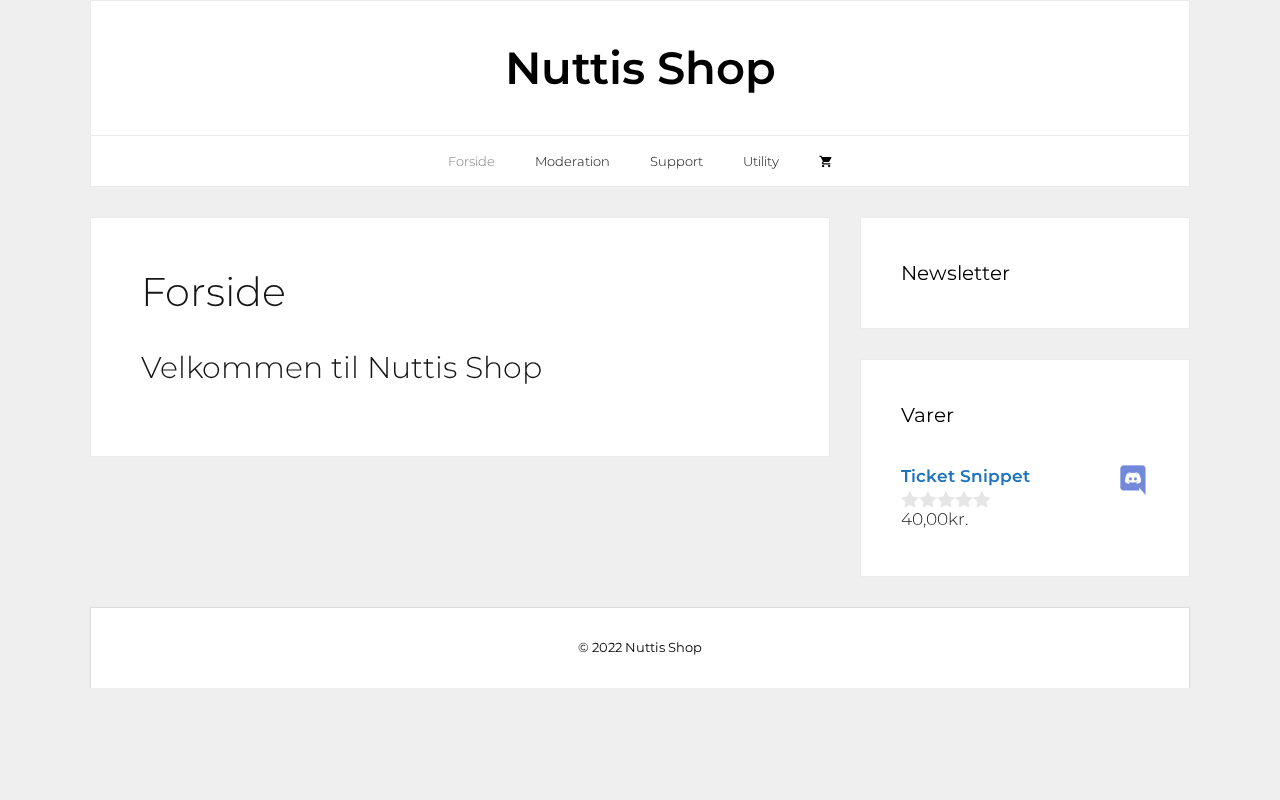Screen dimensions: 1280x800
Task: Go to Forside in navigation menu
Action: point(471,162)
